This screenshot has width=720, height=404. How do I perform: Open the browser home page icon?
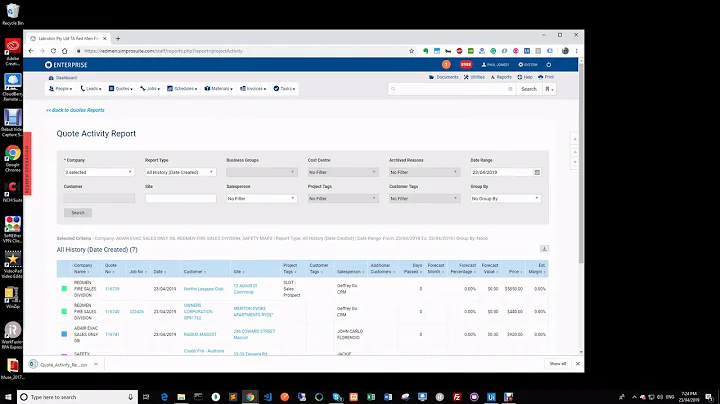65,51
